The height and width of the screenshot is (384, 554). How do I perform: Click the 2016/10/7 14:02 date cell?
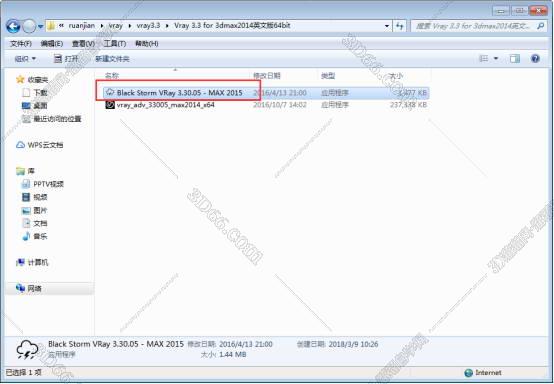coord(280,105)
